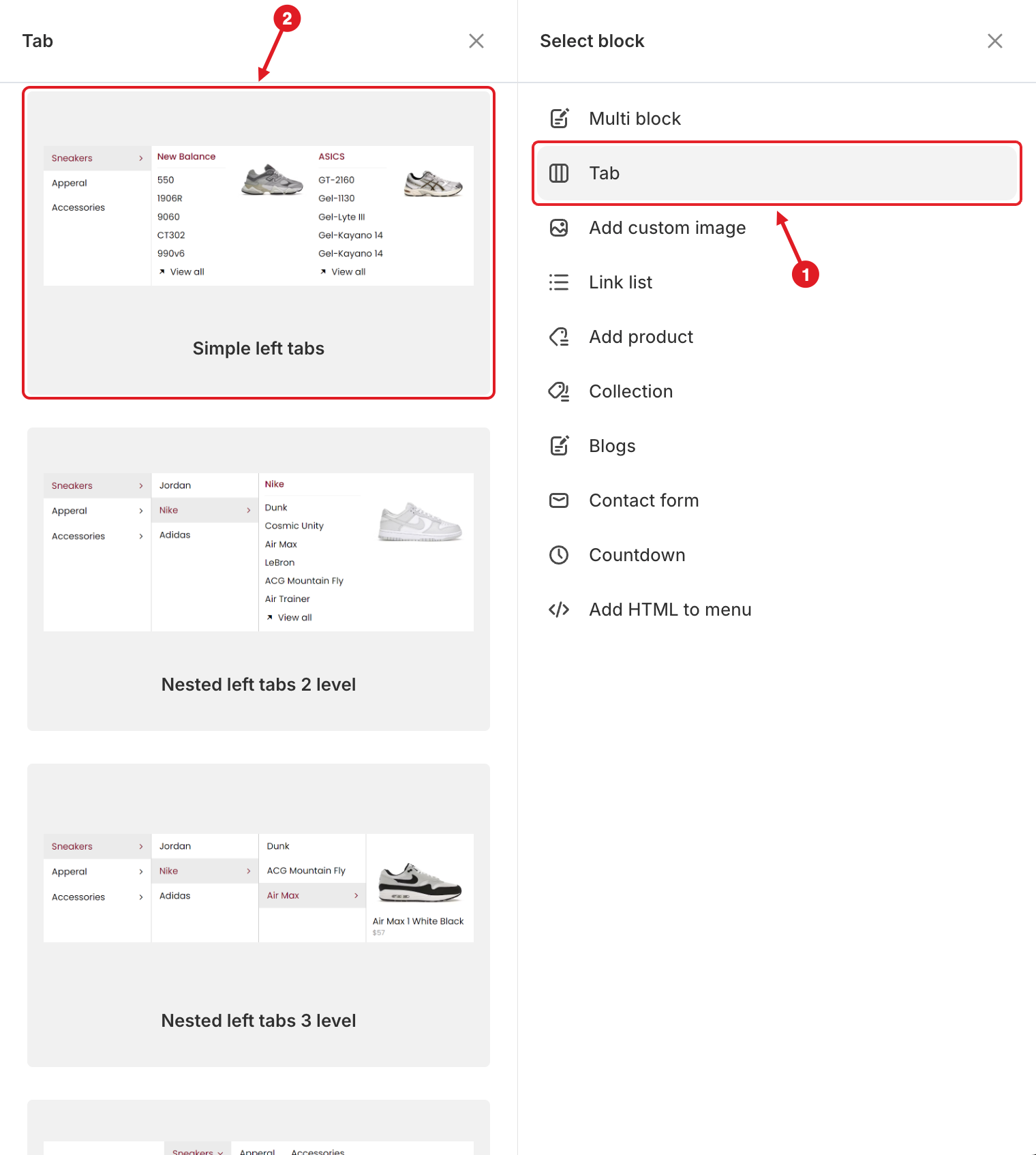Select the Multi block option
This screenshot has height=1155, width=1036.
click(776, 119)
